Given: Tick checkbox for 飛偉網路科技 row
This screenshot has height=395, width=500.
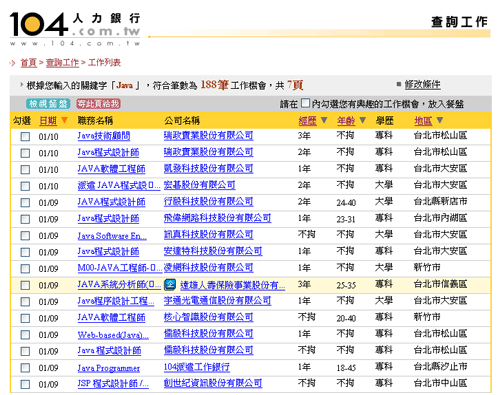Looking at the screenshot, I should point(25,219).
